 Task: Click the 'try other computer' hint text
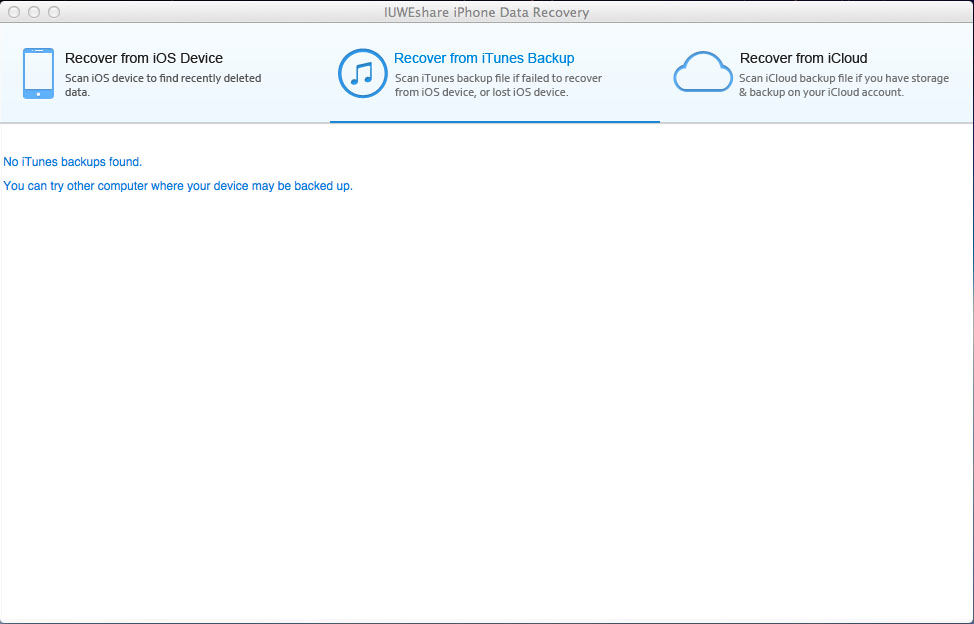(x=178, y=186)
